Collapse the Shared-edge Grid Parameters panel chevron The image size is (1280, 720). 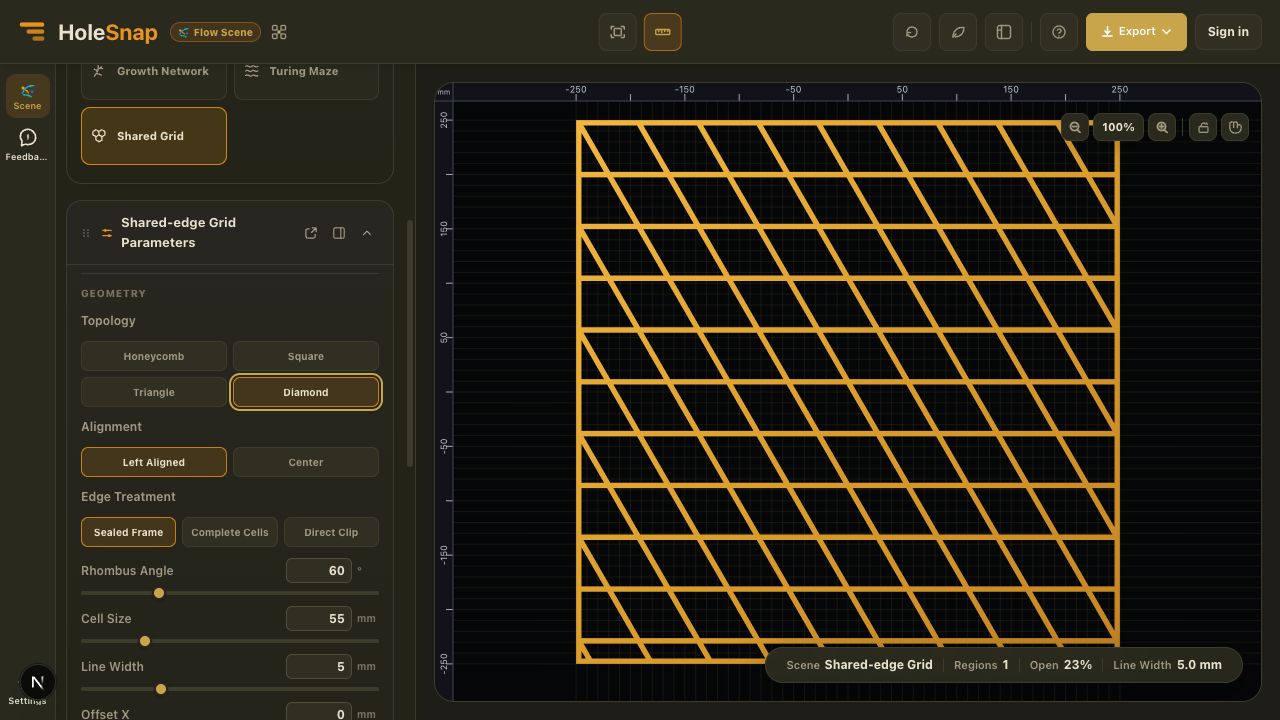click(x=367, y=233)
